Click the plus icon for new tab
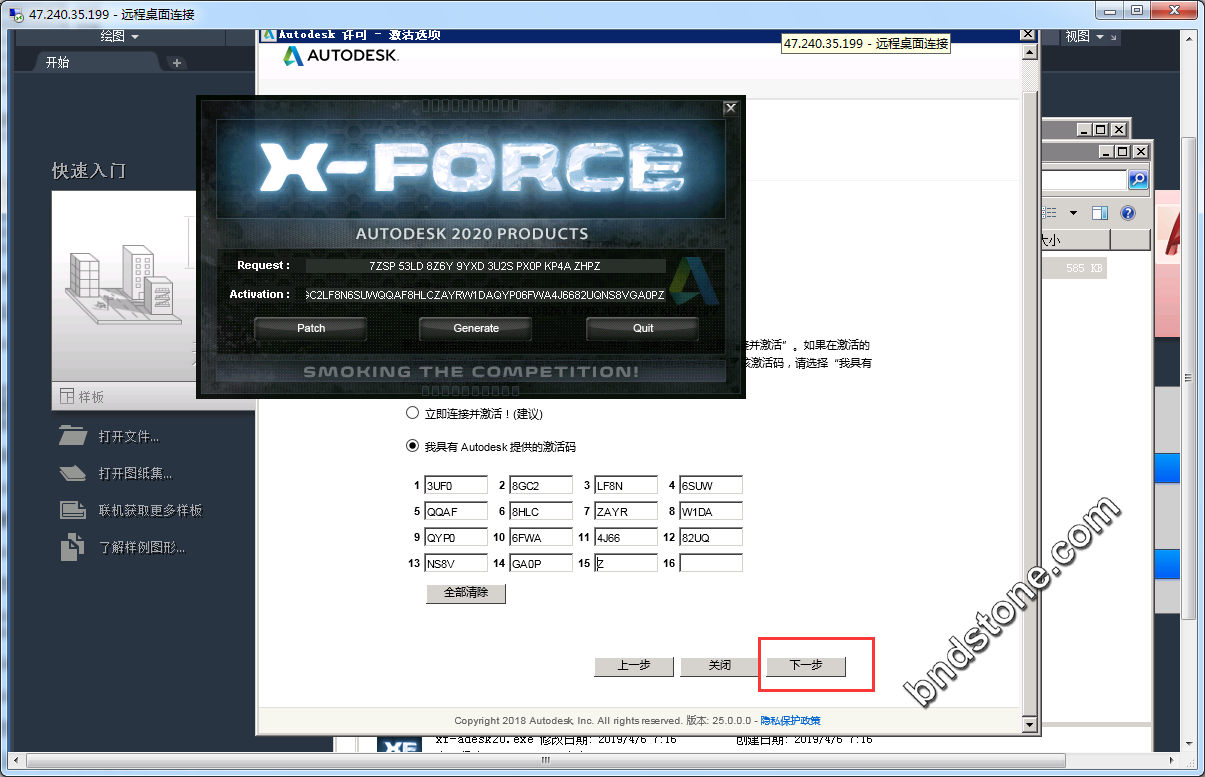The width and height of the screenshot is (1205, 777). point(177,63)
